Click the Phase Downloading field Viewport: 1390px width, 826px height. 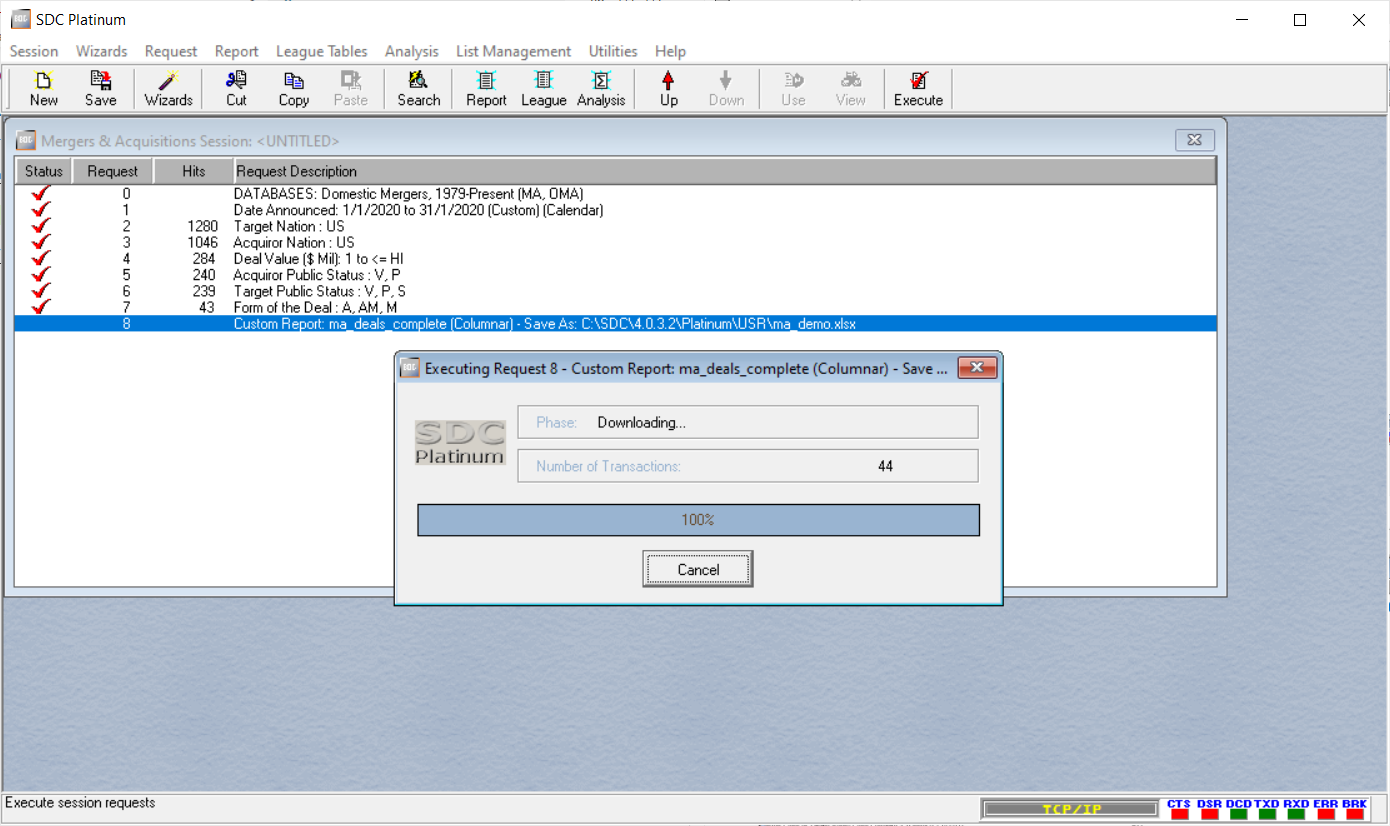coord(747,422)
